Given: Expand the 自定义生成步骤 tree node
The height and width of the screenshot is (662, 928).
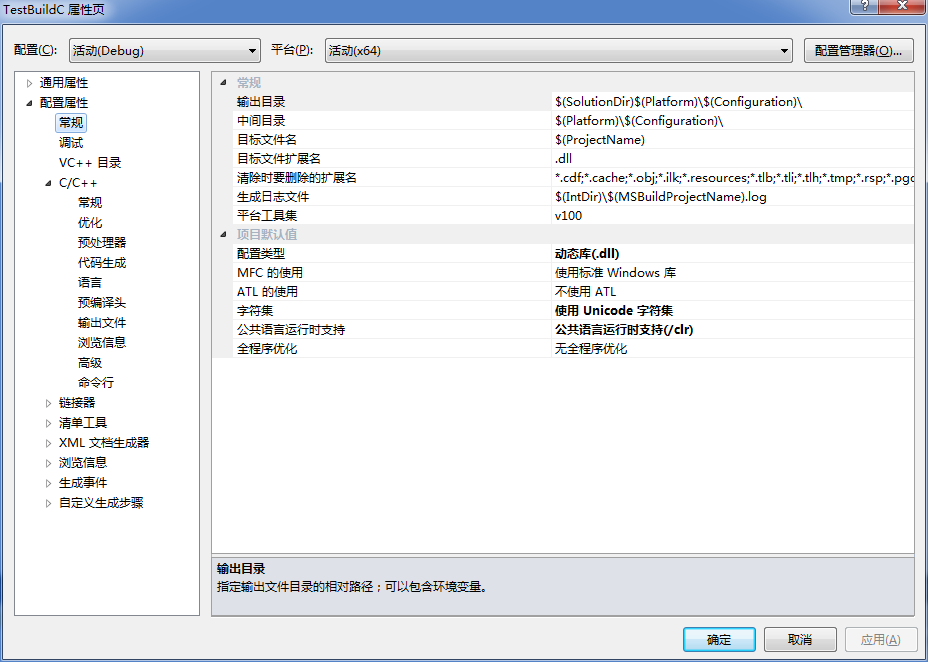Looking at the screenshot, I should (x=49, y=503).
